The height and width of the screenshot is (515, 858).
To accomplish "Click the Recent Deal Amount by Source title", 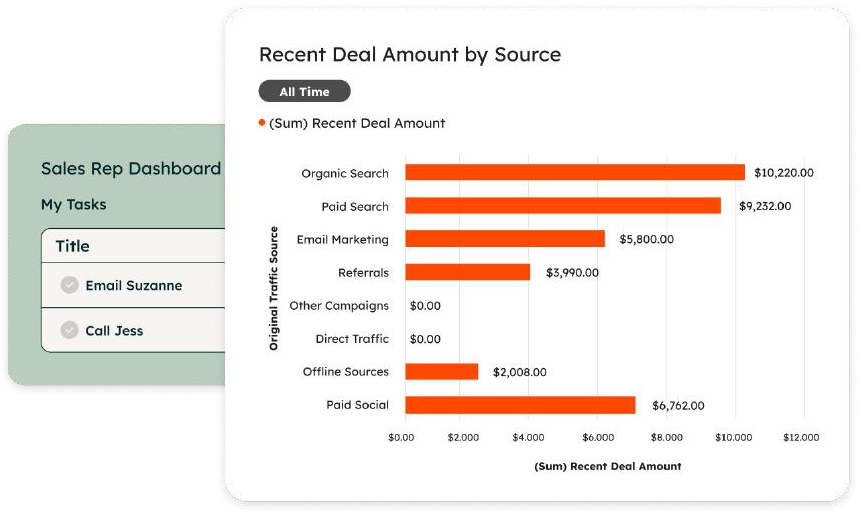I will tap(409, 54).
